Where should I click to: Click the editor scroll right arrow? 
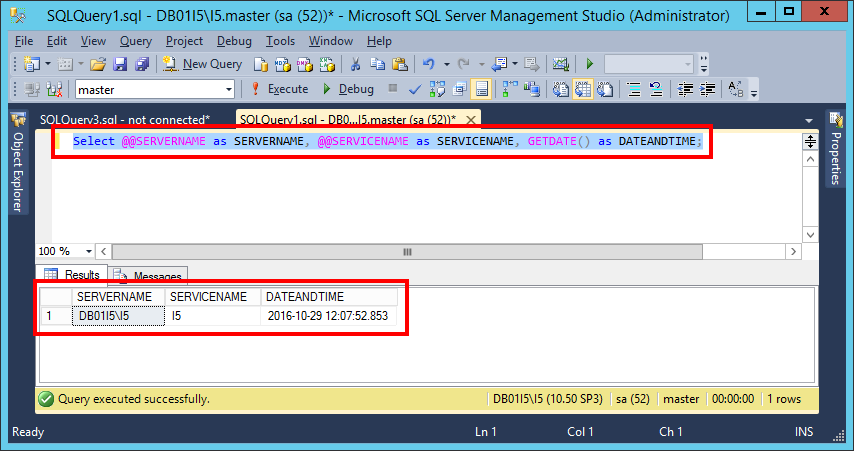[x=794, y=252]
